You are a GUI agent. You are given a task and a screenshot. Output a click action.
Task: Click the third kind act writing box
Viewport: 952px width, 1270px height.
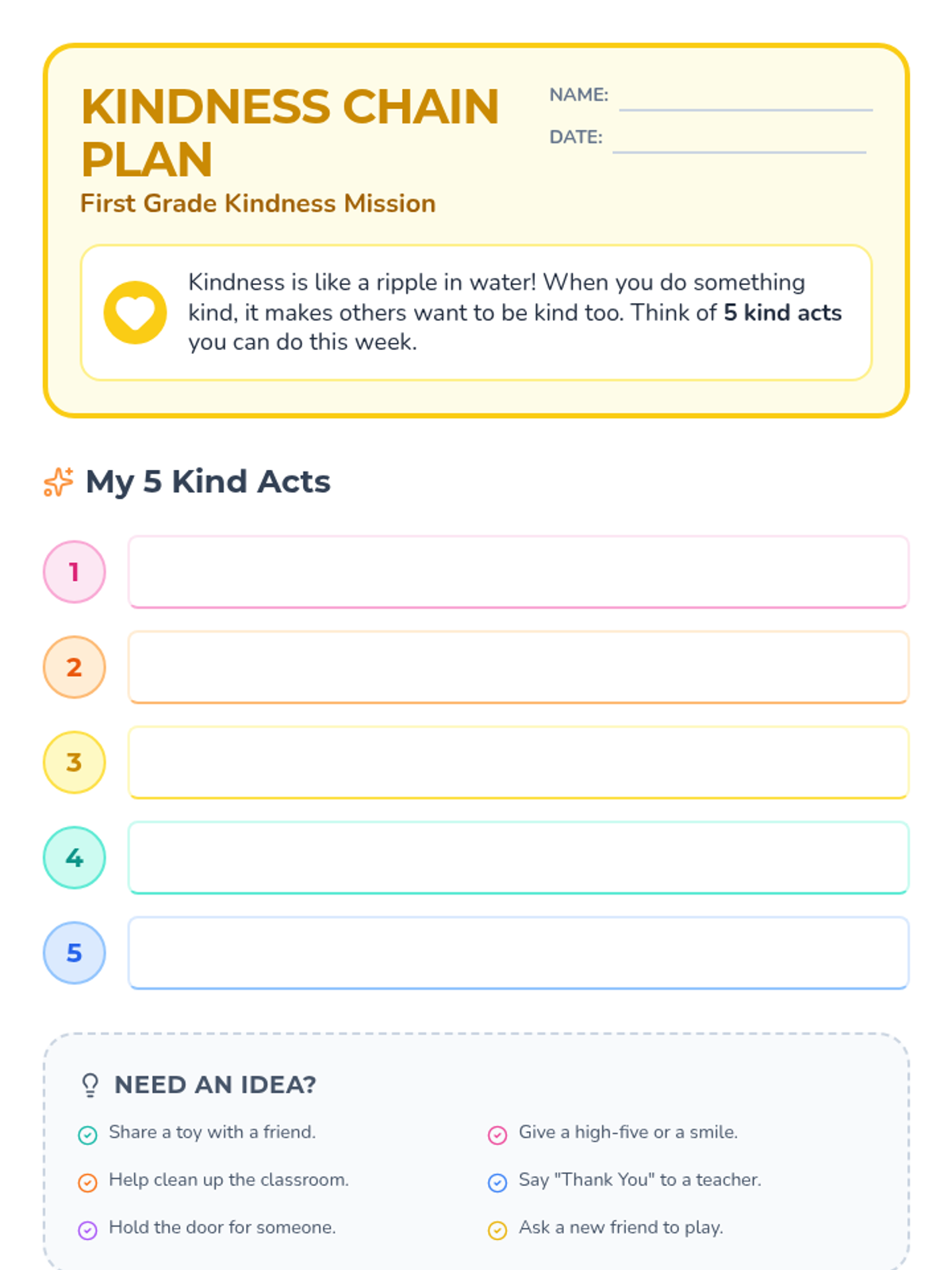[518, 762]
